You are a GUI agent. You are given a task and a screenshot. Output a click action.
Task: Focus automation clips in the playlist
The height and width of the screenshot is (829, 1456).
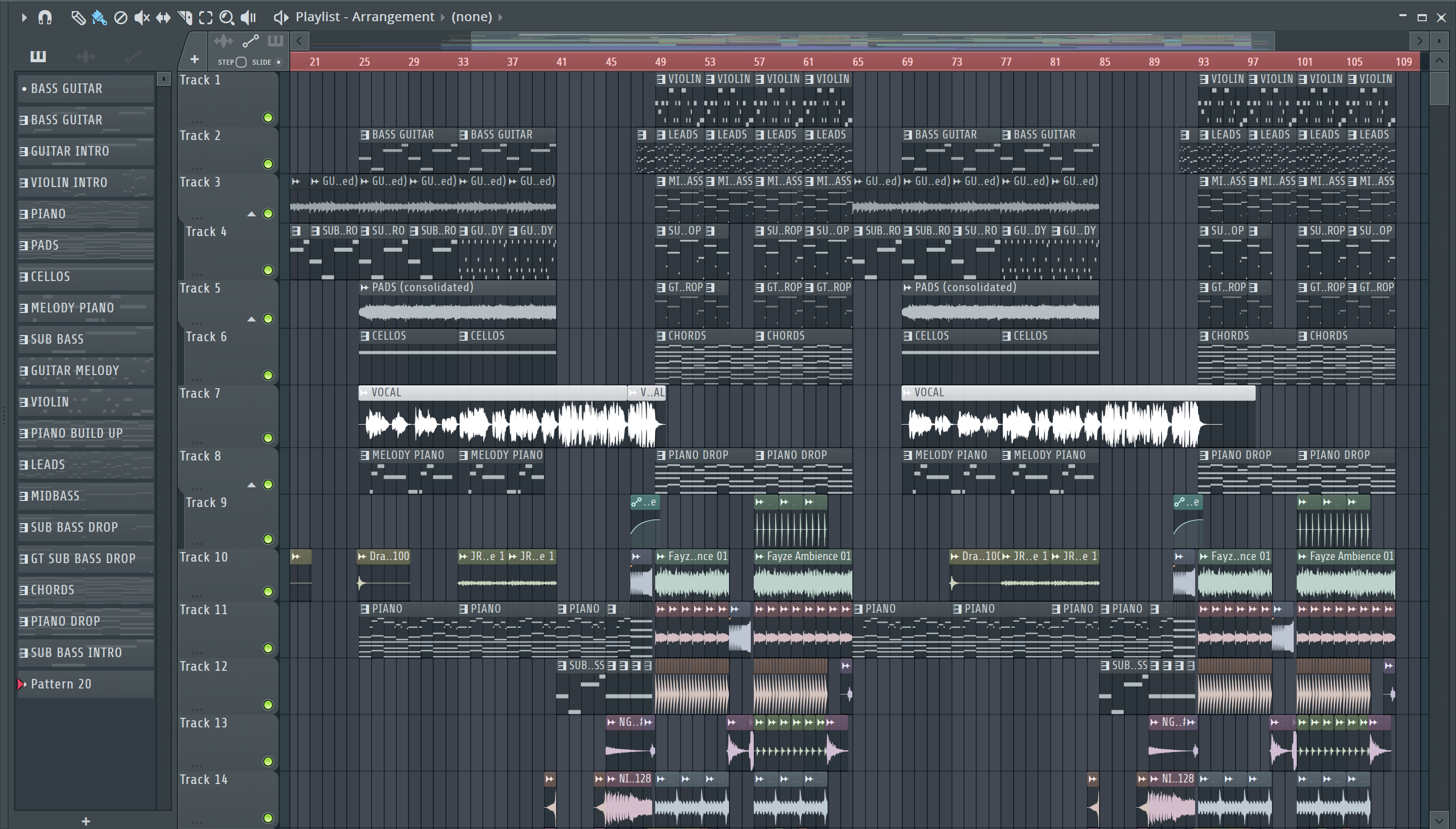point(251,40)
